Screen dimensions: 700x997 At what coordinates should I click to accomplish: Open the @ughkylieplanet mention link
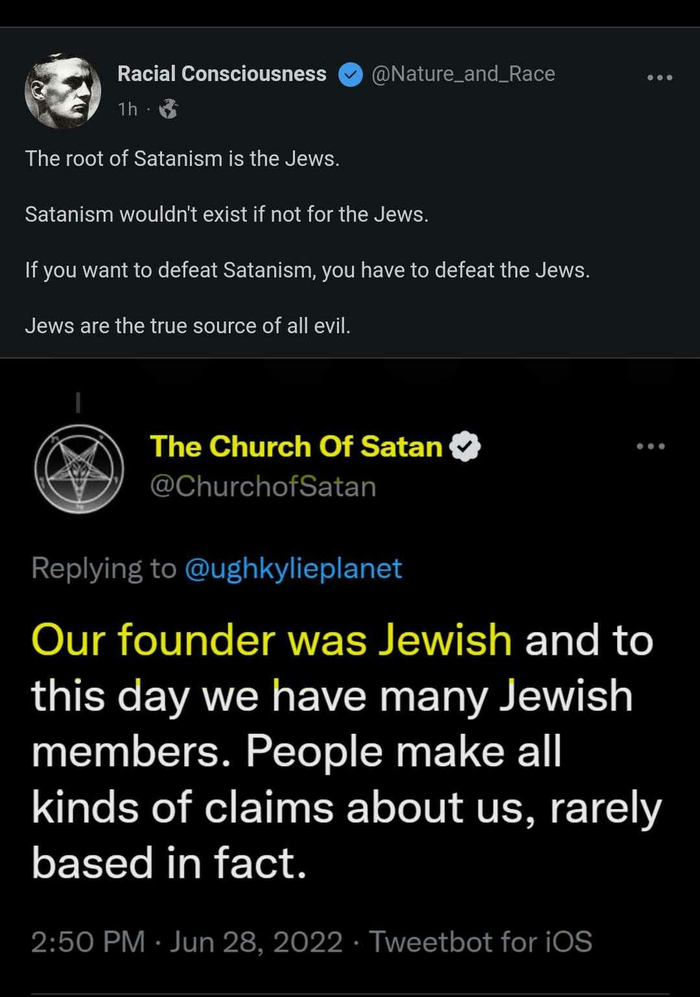pos(292,569)
